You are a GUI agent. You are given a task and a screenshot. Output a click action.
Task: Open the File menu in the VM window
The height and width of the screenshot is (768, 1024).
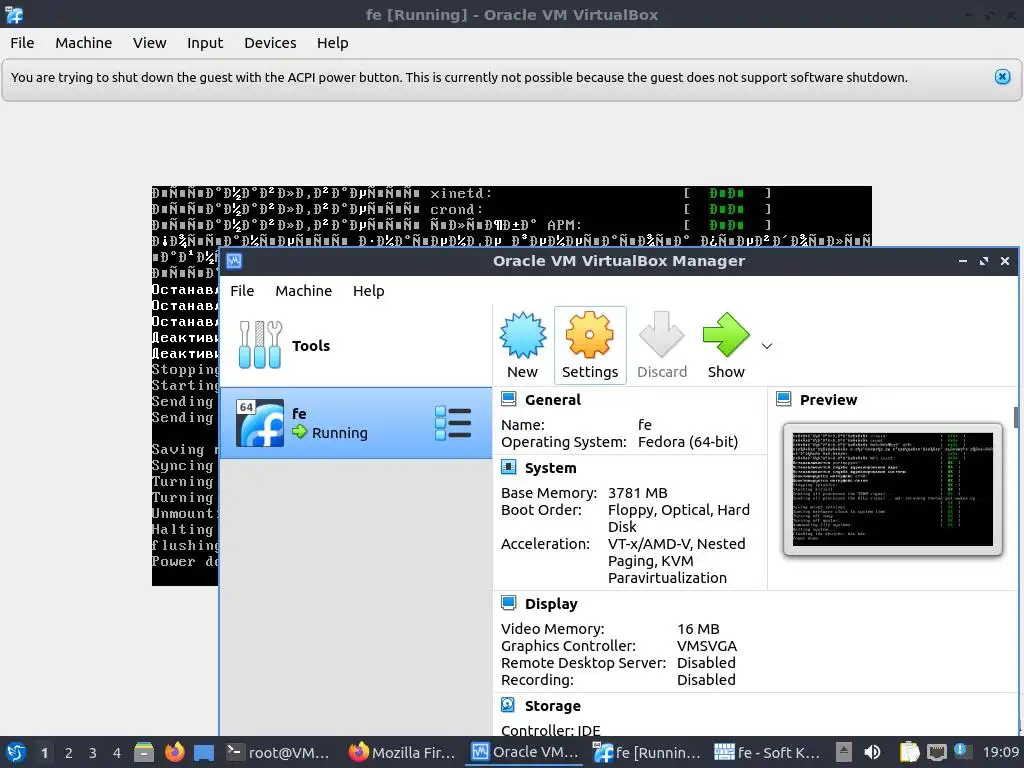coord(22,43)
